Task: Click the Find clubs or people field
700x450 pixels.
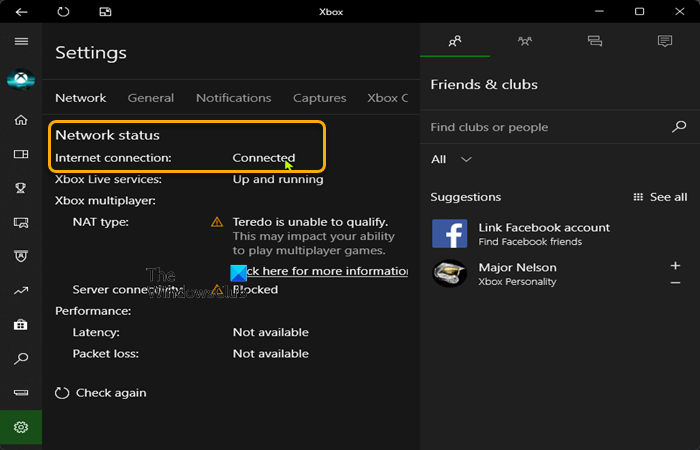Action: (547, 127)
